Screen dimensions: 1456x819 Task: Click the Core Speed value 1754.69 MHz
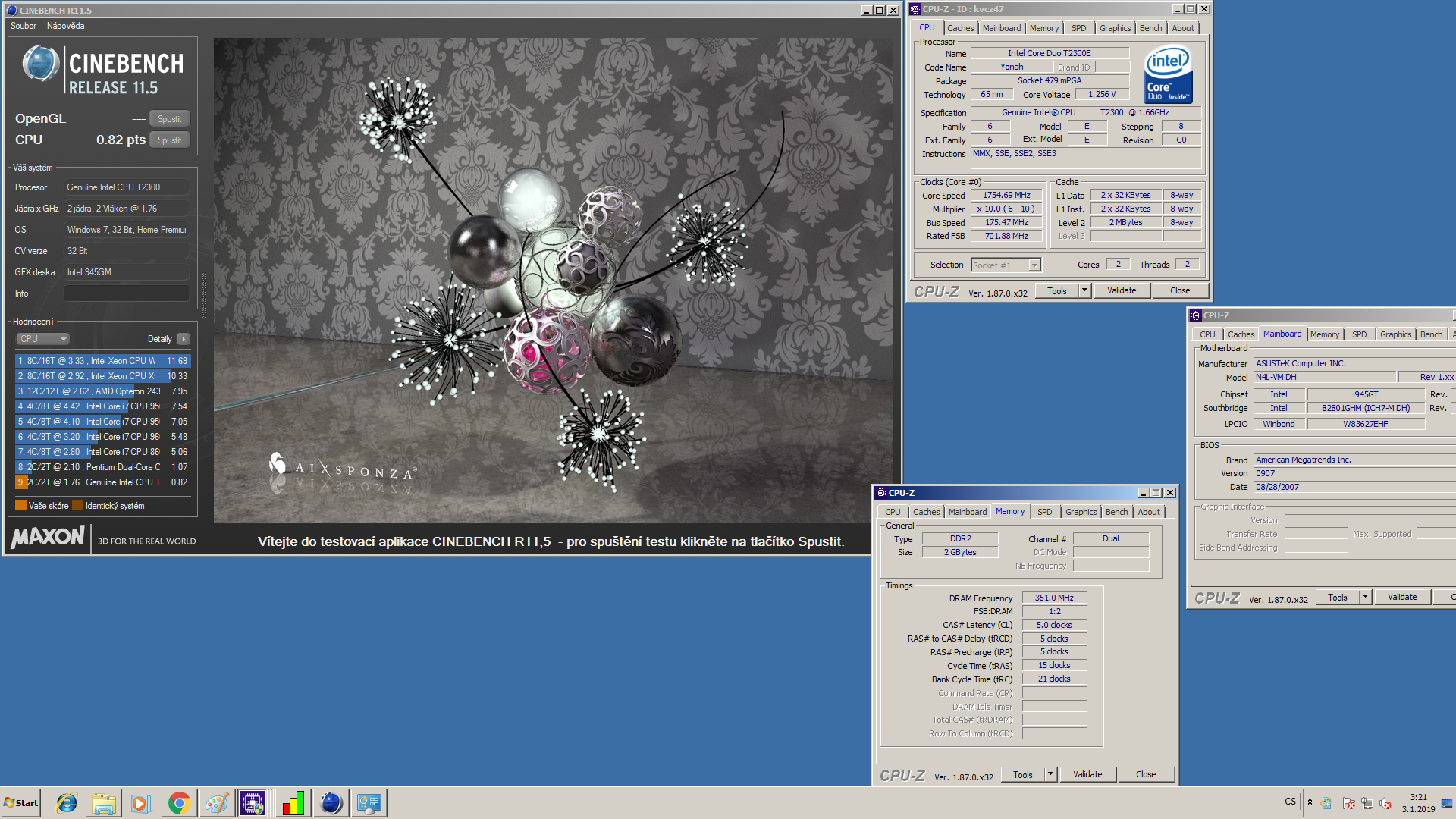point(1006,195)
